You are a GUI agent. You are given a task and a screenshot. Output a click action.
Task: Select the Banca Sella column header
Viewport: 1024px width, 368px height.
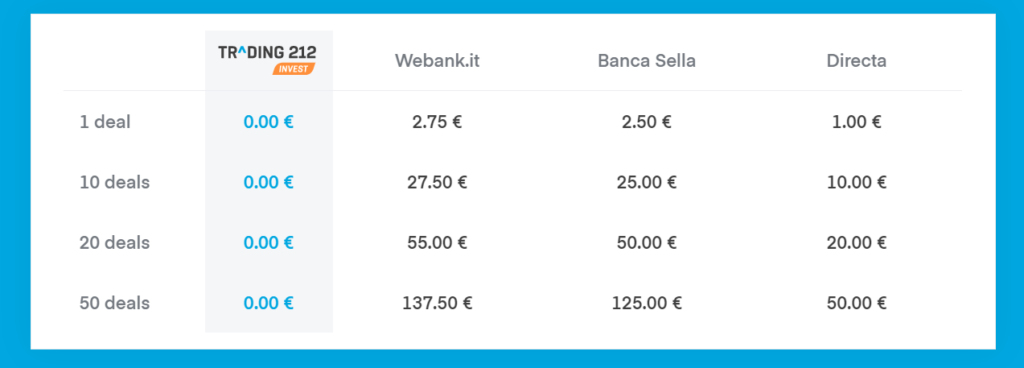pyautogui.click(x=647, y=61)
